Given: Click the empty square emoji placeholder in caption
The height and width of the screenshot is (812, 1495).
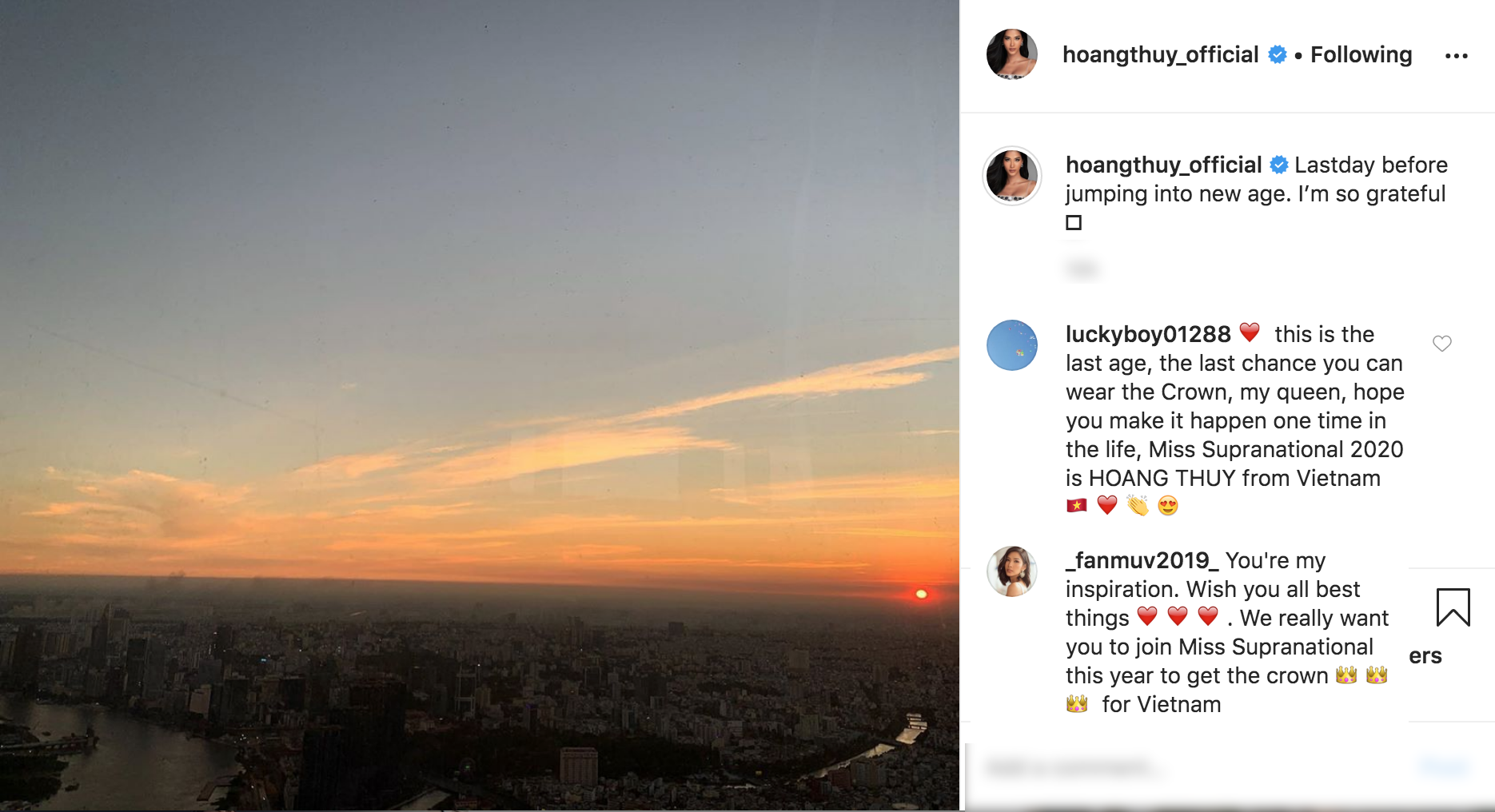Looking at the screenshot, I should point(1074,223).
